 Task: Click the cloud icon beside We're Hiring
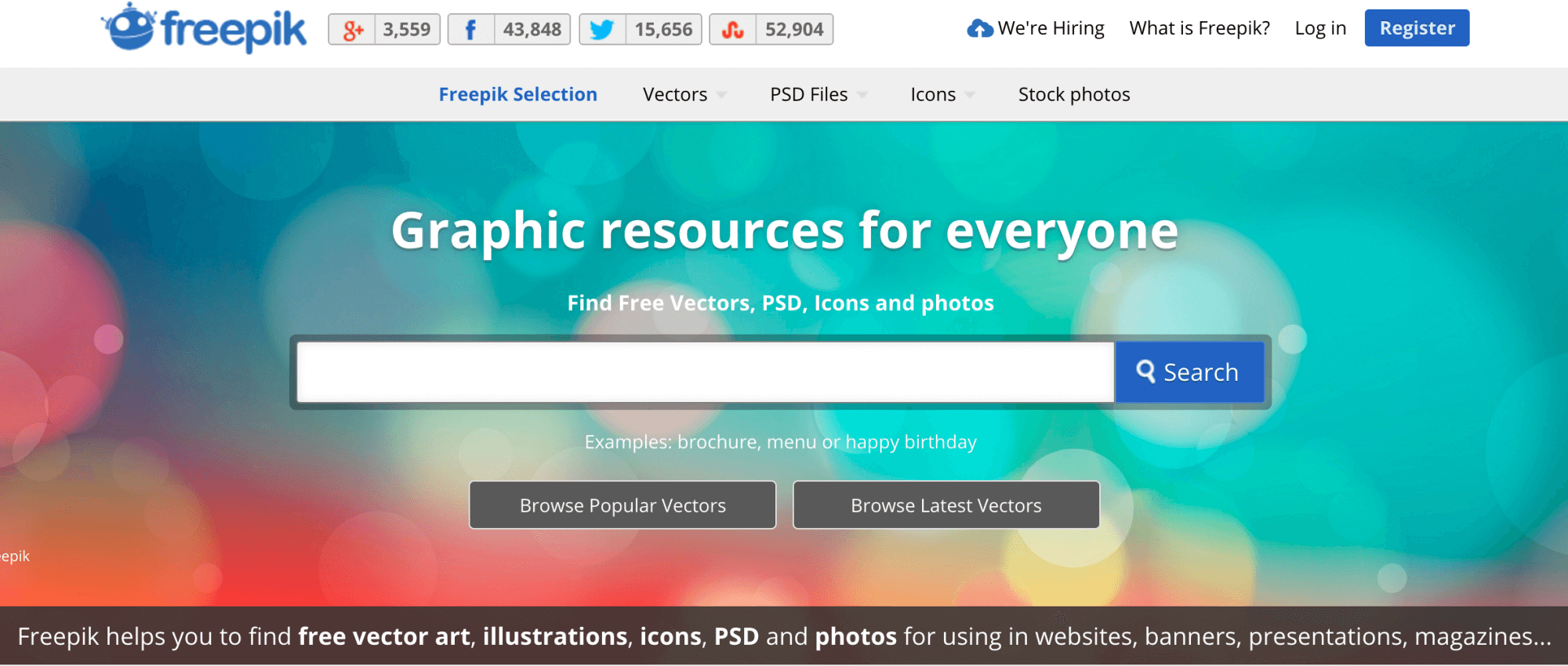pos(980,29)
